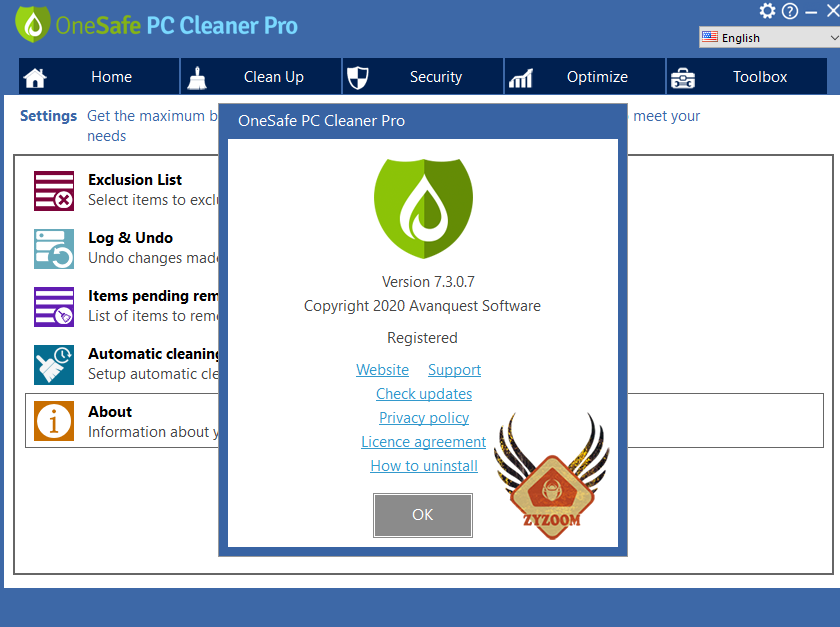Open the How to uninstall link
The image size is (840, 627).
click(x=424, y=466)
